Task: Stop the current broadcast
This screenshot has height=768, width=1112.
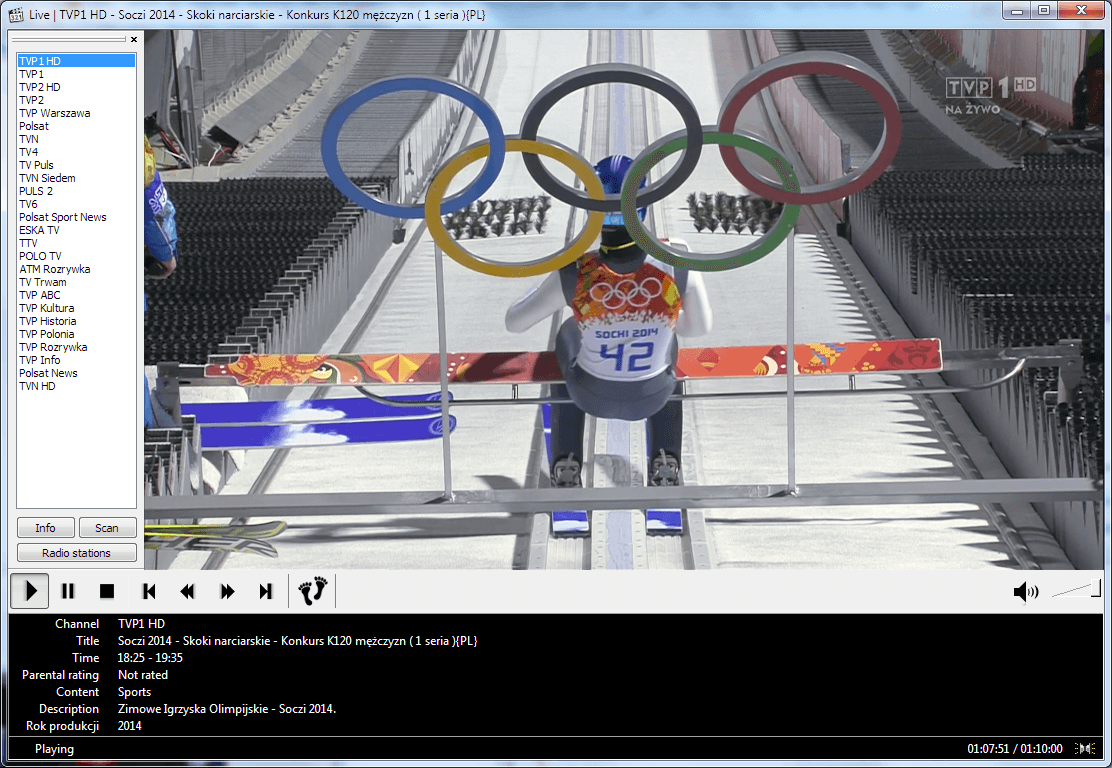Action: tap(107, 591)
